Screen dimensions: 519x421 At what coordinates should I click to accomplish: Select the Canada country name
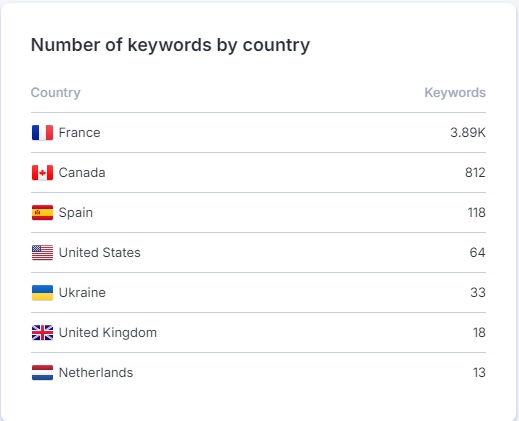pos(82,173)
